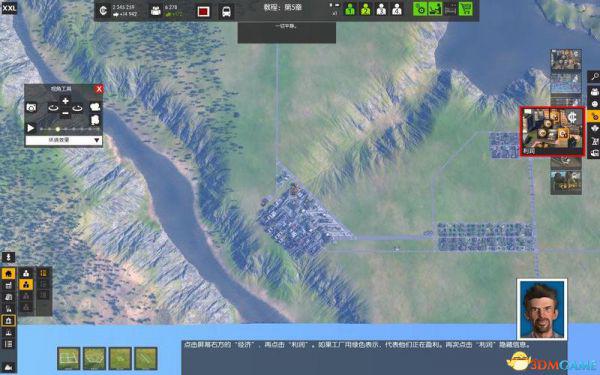Zoom in with the plus button
600x375 pixels.
(x=65, y=101)
